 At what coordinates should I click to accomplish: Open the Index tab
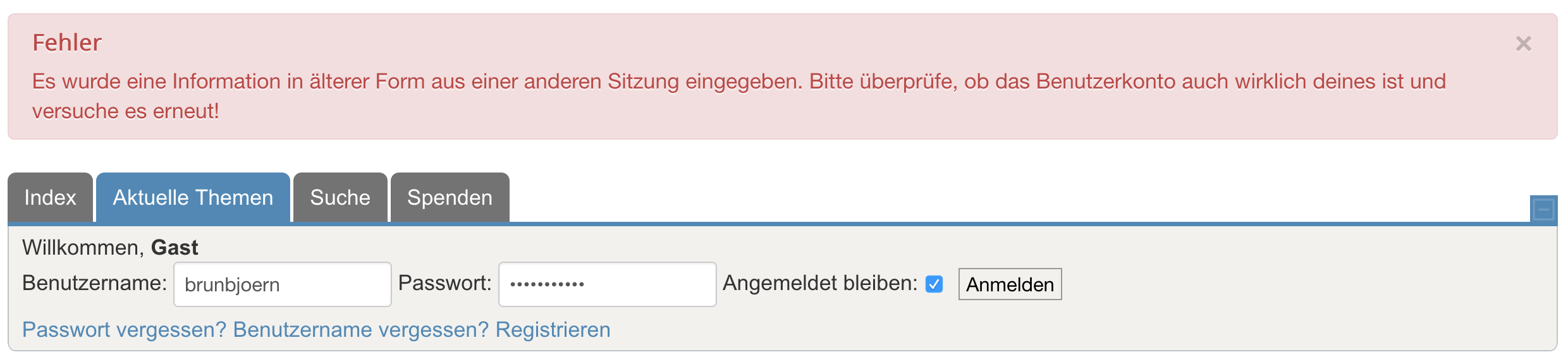(51, 198)
